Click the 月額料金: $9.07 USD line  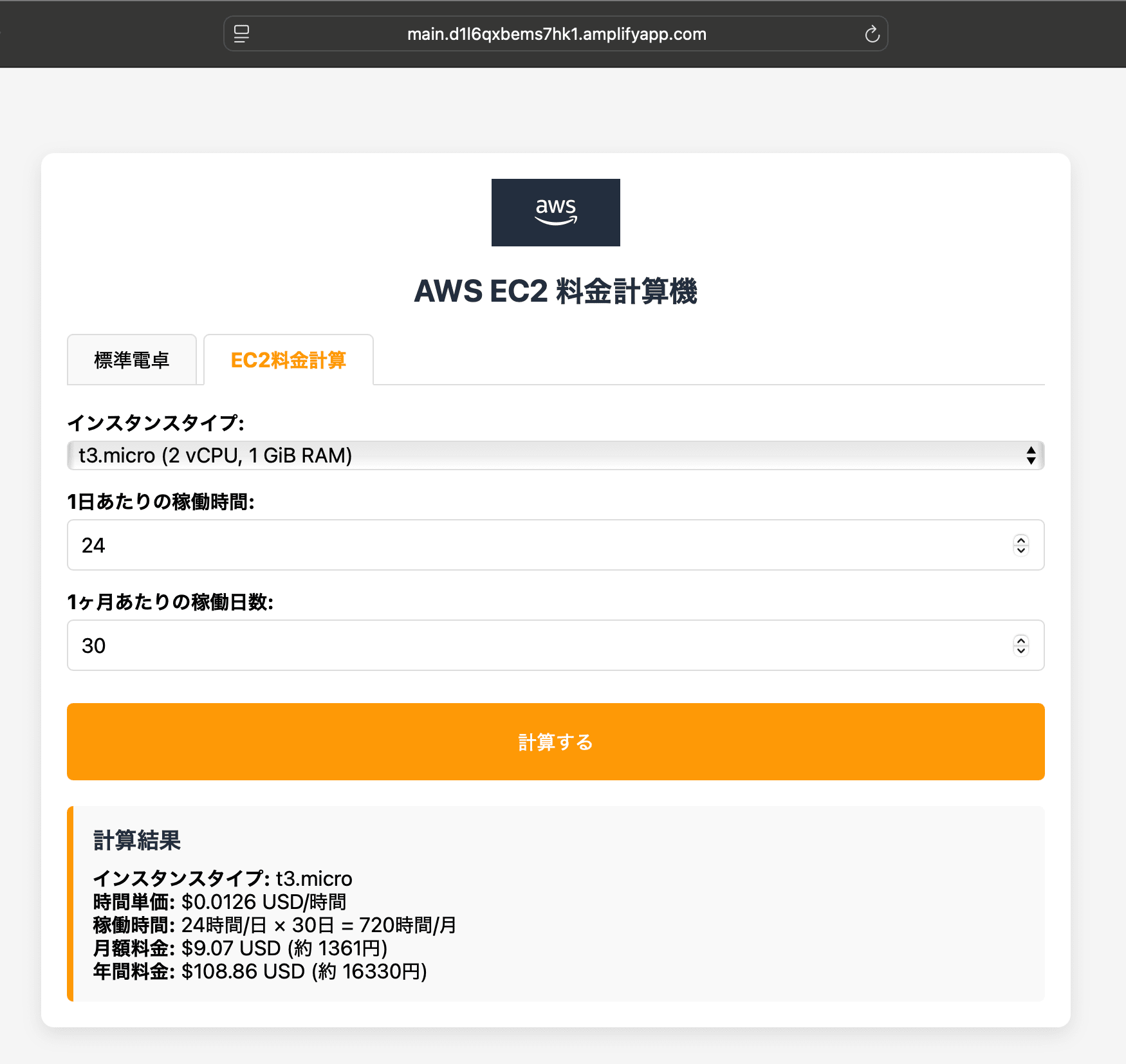[241, 948]
